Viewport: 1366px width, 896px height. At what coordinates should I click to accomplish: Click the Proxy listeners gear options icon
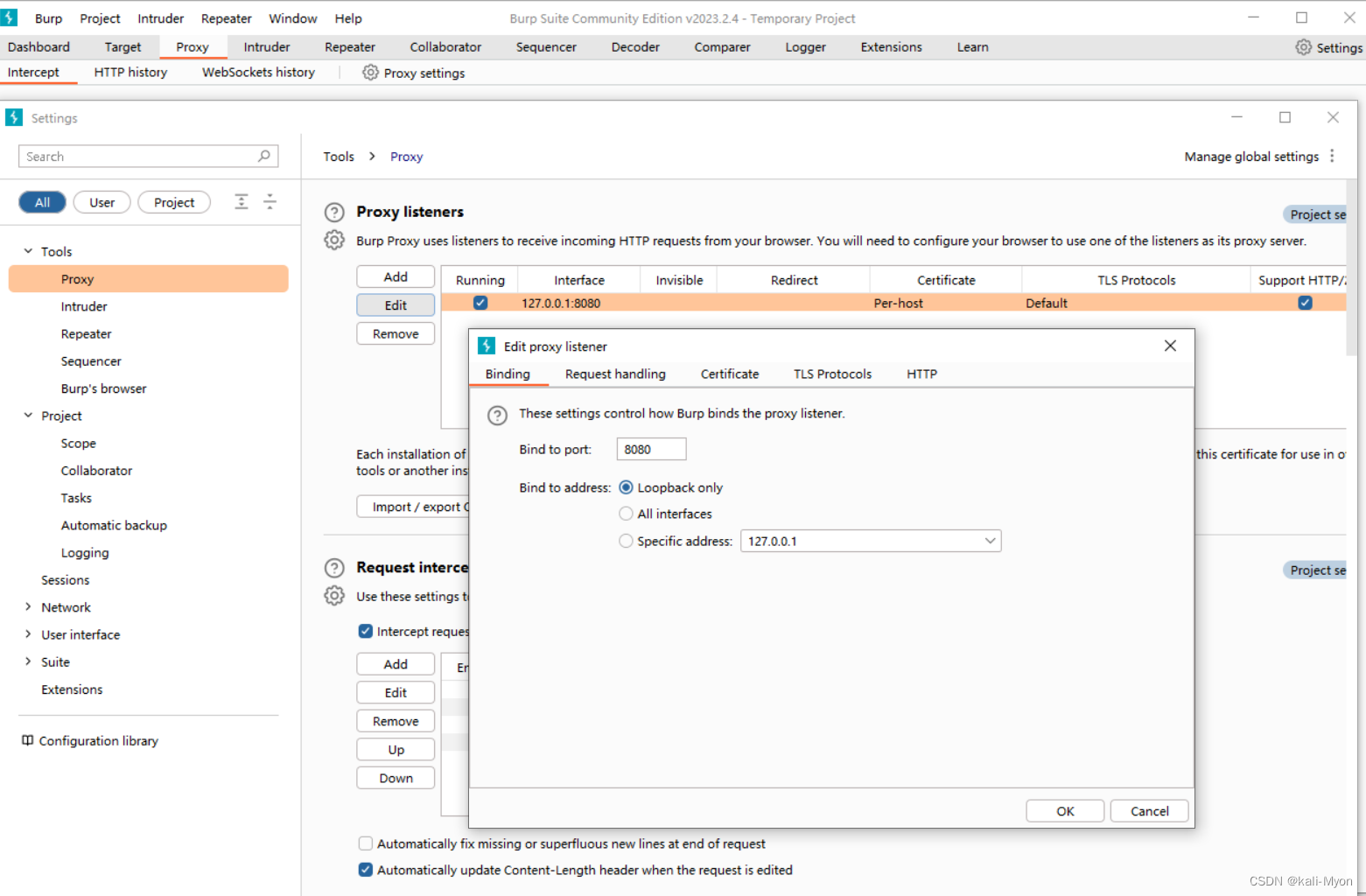pyautogui.click(x=334, y=240)
